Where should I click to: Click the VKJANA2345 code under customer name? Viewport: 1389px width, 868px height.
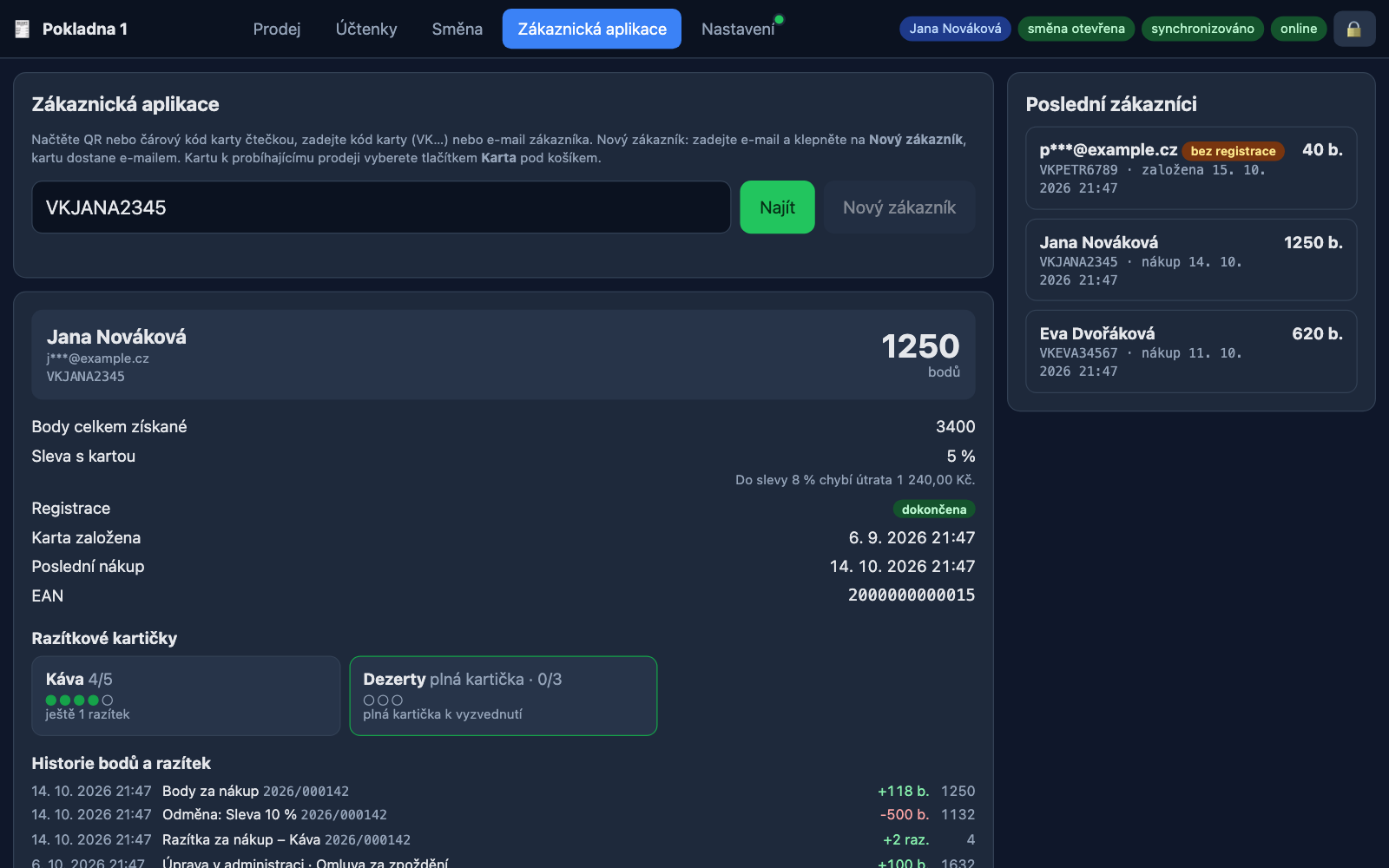click(86, 377)
